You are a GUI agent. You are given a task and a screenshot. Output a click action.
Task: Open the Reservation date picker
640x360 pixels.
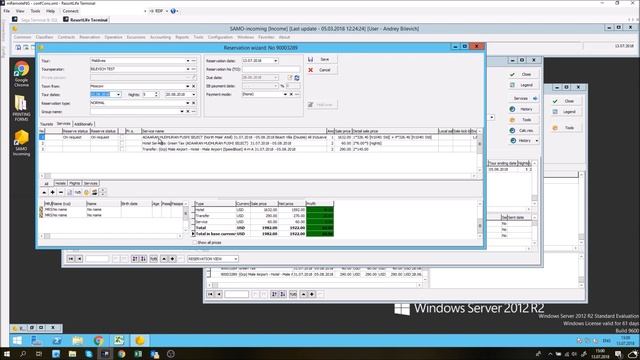coord(276,61)
